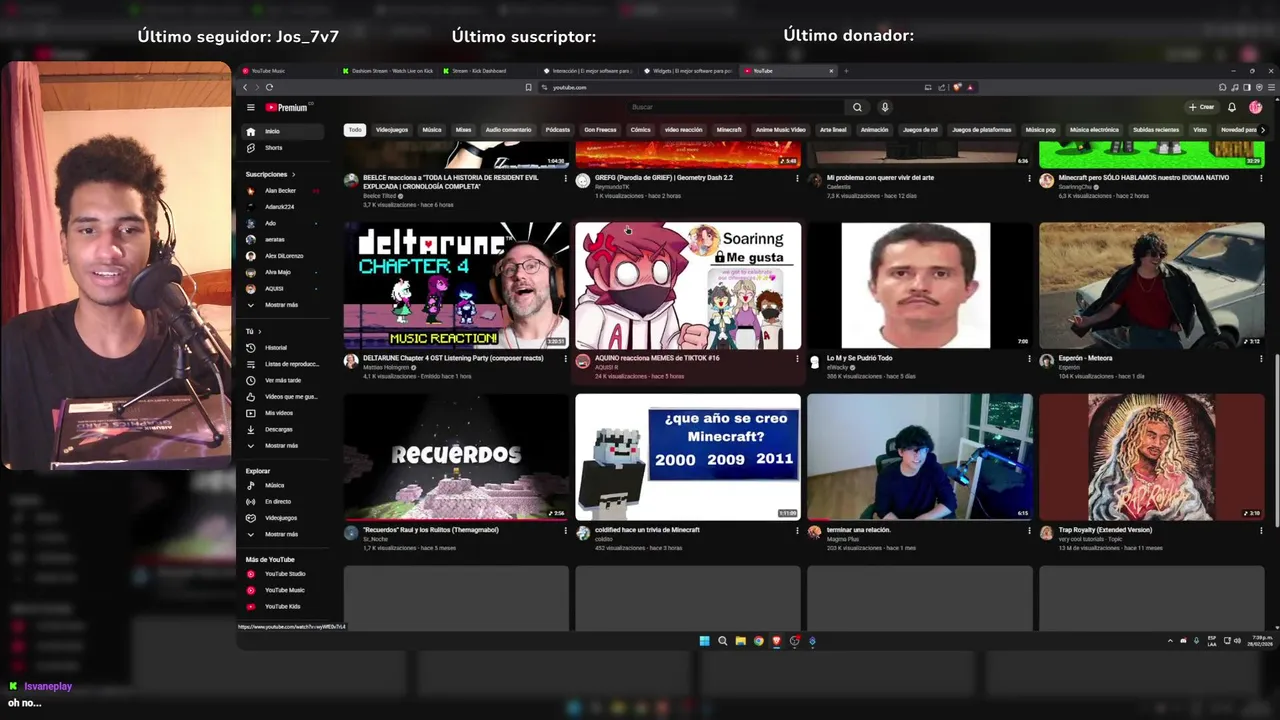The image size is (1280, 720).
Task: Go back in the browser
Action: point(245,87)
